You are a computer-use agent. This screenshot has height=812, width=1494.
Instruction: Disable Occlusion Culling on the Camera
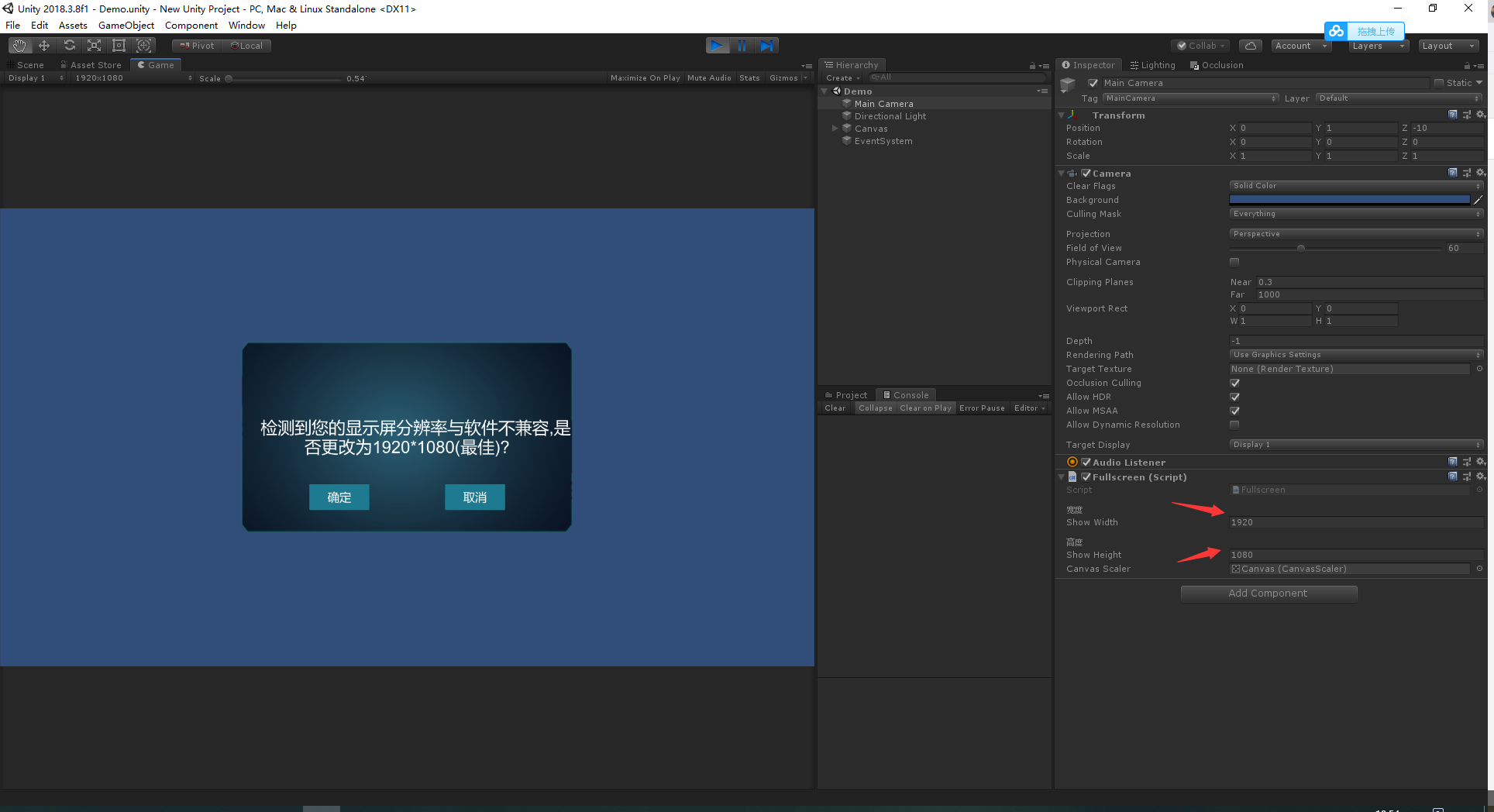tap(1234, 382)
